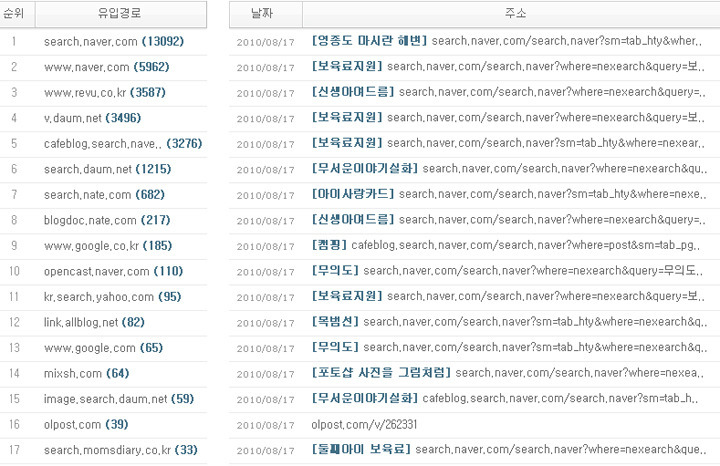Open the [영종도 마시란 해변] keyword link
The height and width of the screenshot is (466, 720).
pos(369,41)
